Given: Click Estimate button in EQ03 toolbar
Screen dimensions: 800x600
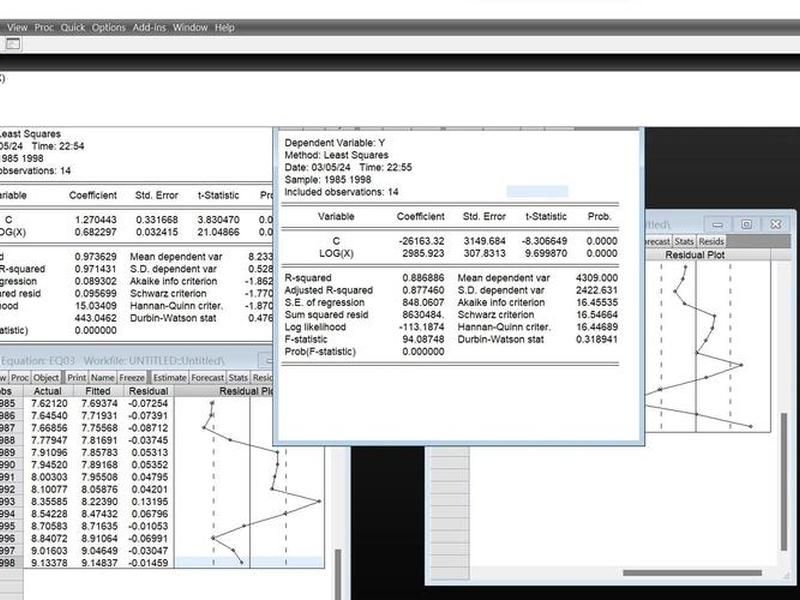Looking at the screenshot, I should (x=170, y=378).
